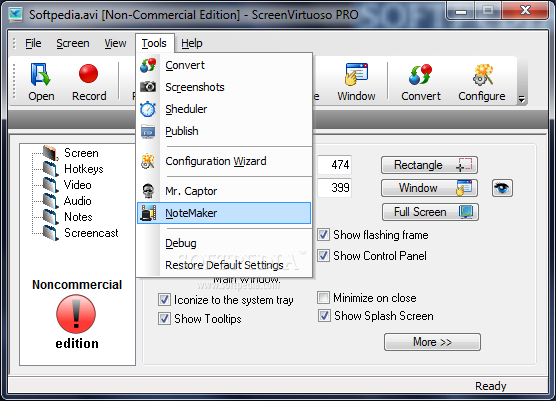Screen dimensions: 556x401
Task: Click the highlighted NoteMaker menu item
Action: click(x=224, y=213)
